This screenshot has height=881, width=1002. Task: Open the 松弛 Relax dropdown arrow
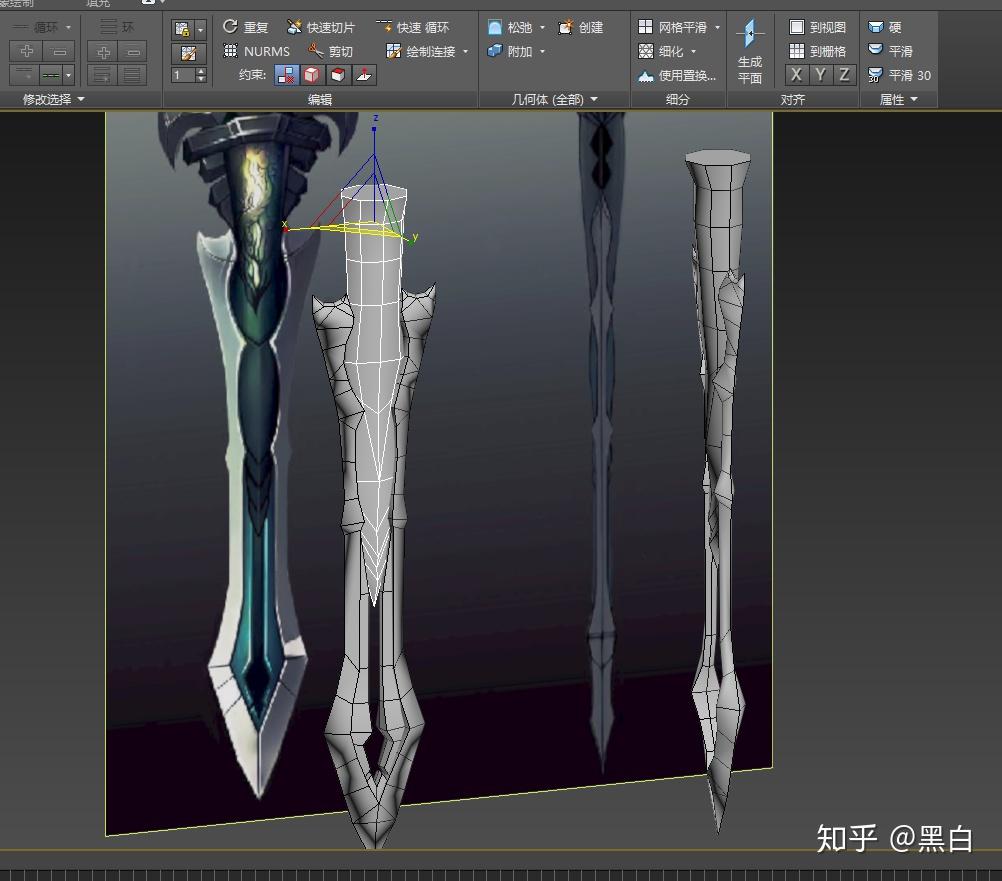(543, 27)
